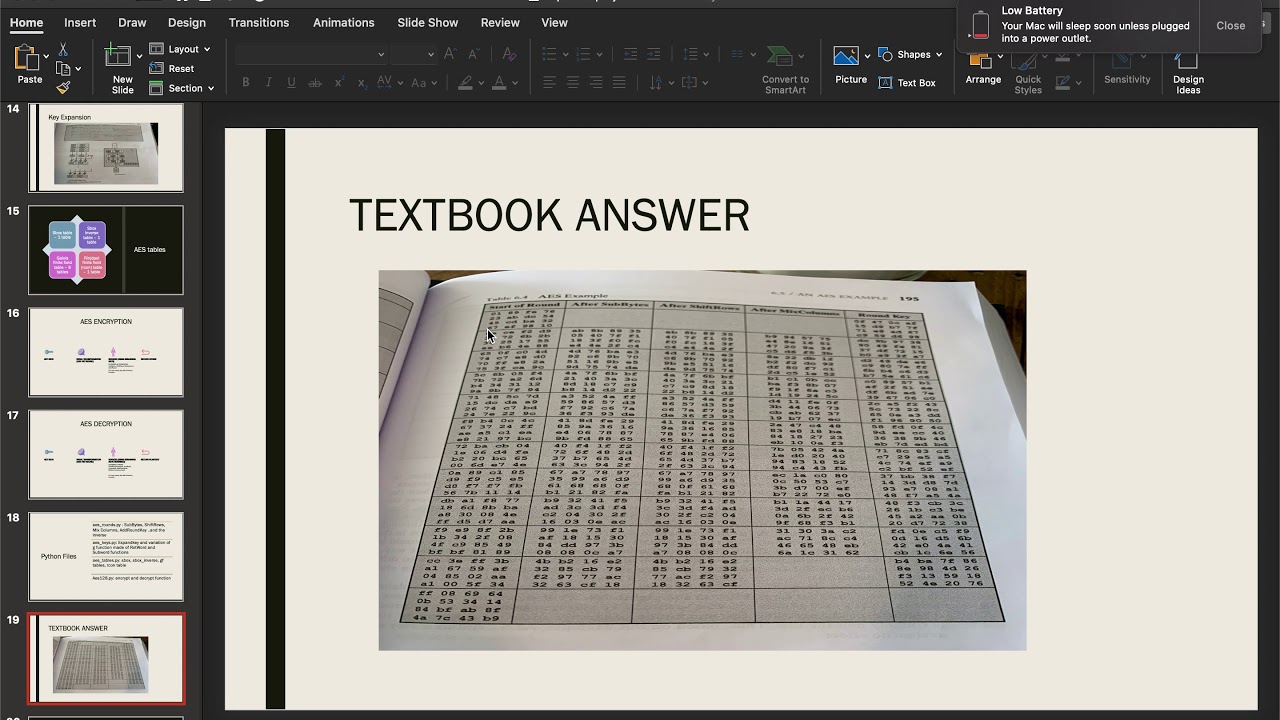Click the Format Painter brush icon

[x=63, y=87]
